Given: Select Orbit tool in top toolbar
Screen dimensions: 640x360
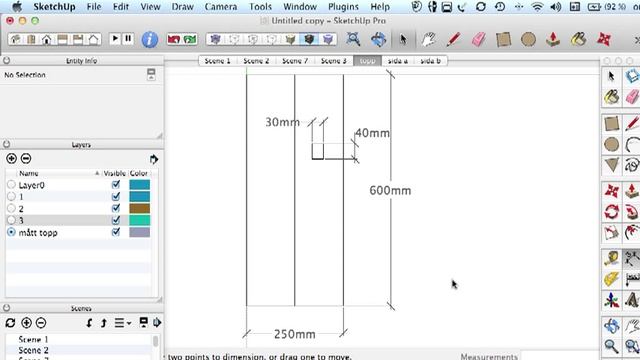Looking at the screenshot, I should pos(378,39).
